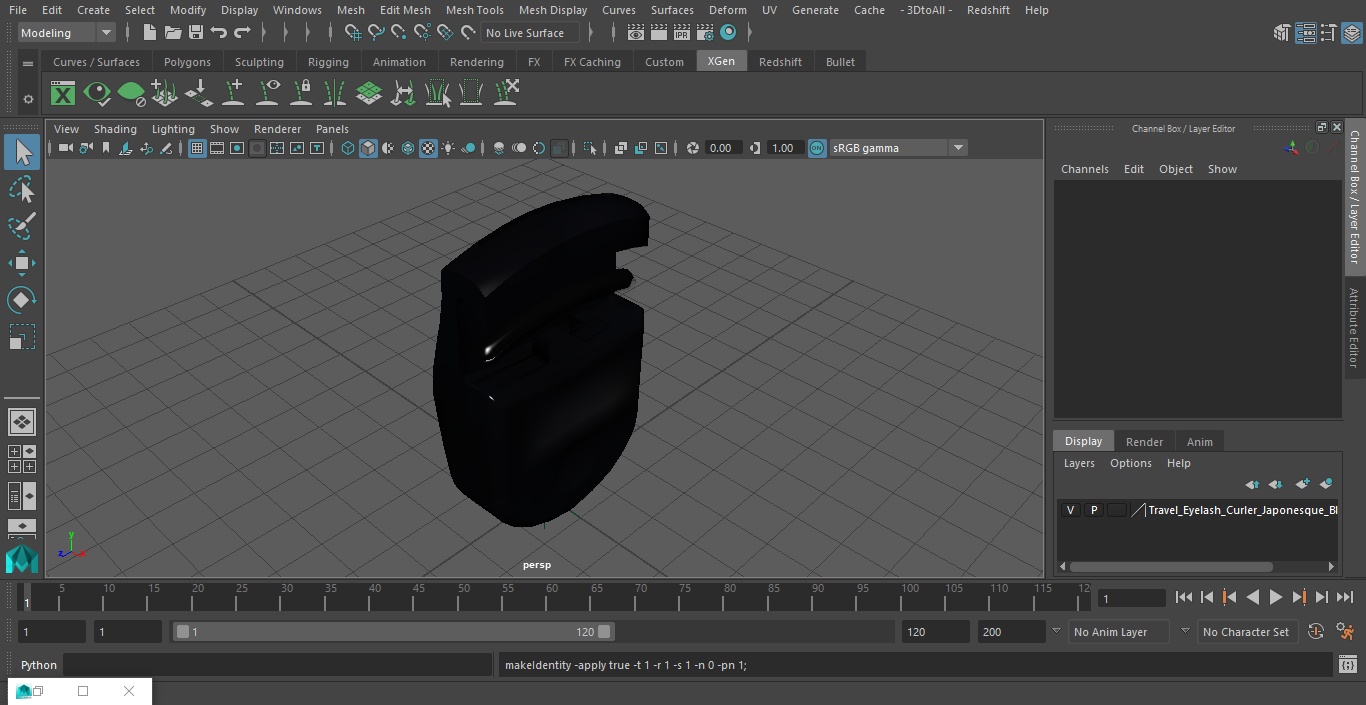Activate the Scale tool in the toolbox

21,337
